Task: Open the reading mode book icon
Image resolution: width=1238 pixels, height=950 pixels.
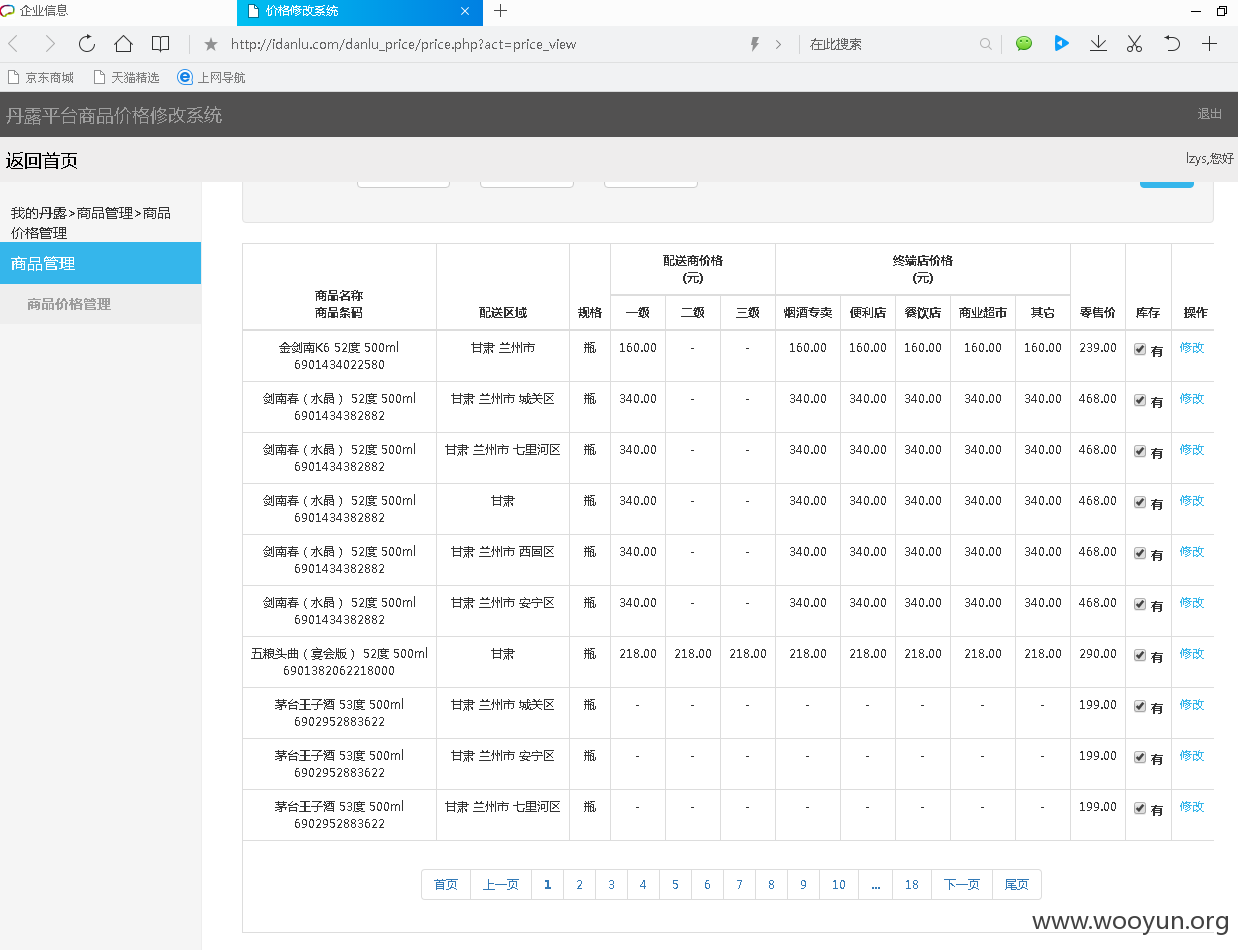Action: point(160,44)
